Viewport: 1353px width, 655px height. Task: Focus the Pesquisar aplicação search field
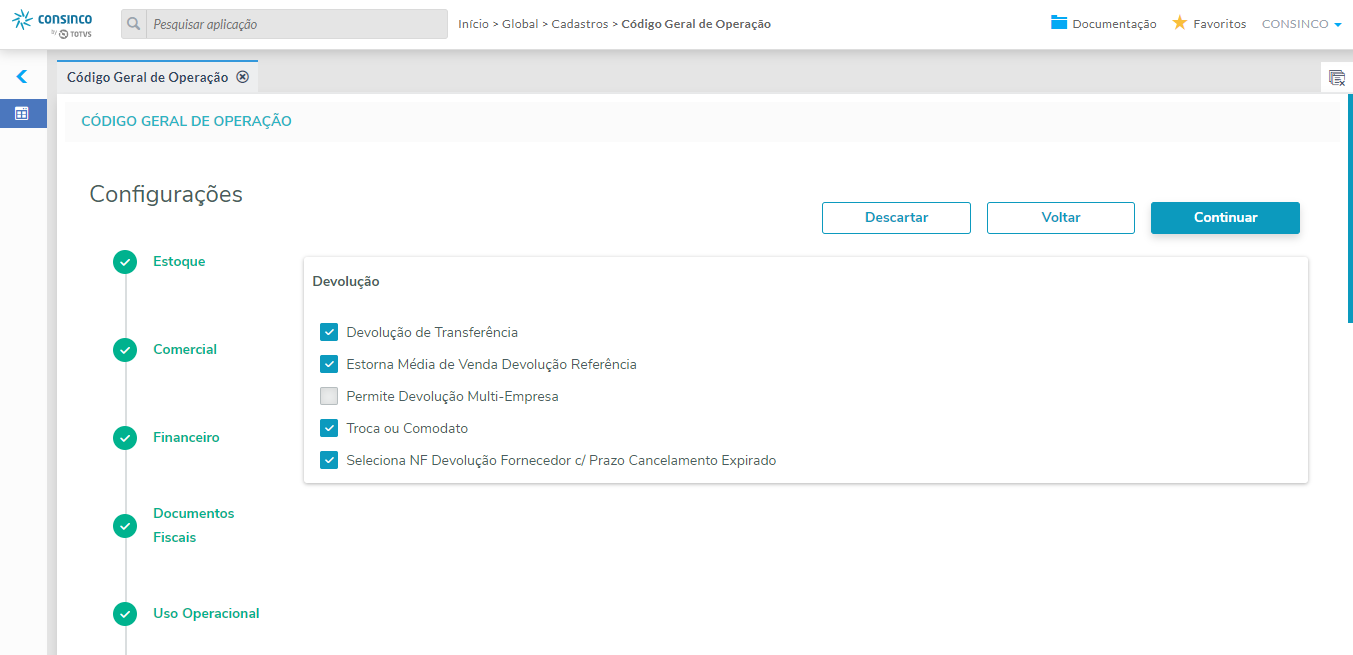(x=295, y=24)
